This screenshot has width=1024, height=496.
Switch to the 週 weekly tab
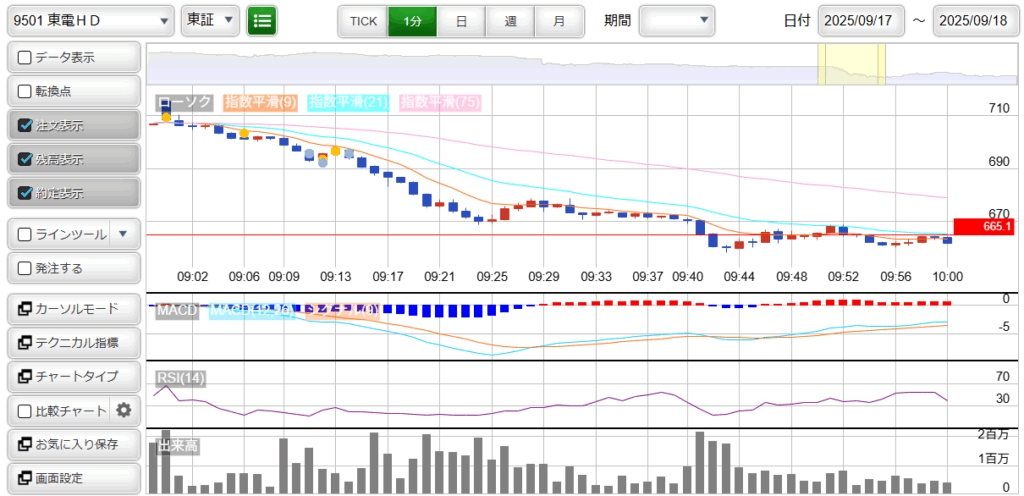click(510, 21)
